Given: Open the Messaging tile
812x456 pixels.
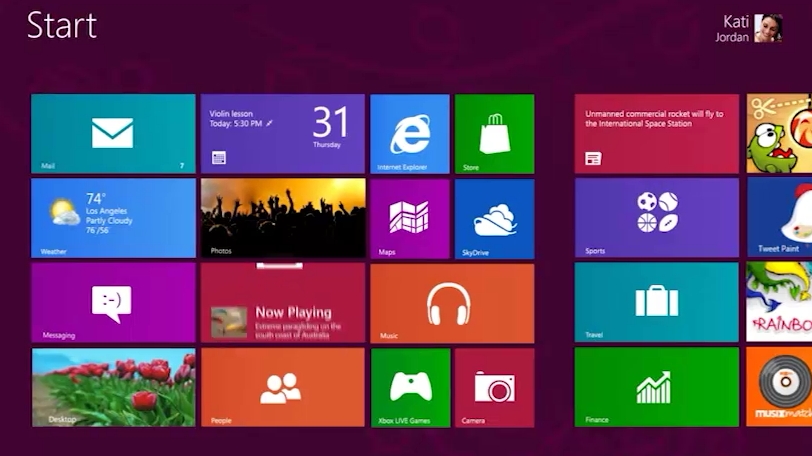Looking at the screenshot, I should click(113, 303).
